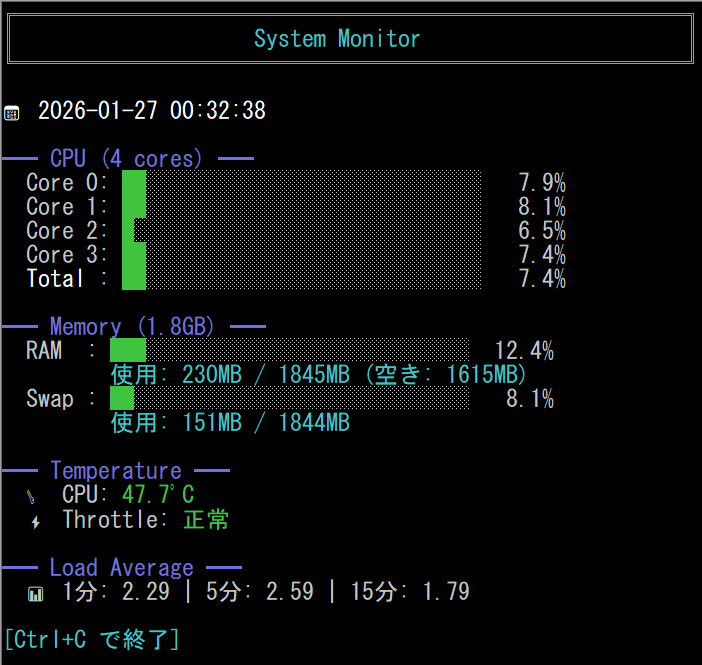Viewport: 702px width, 665px height.
Task: Click the Memory (1.8GB) section header
Action: pyautogui.click(x=132, y=326)
